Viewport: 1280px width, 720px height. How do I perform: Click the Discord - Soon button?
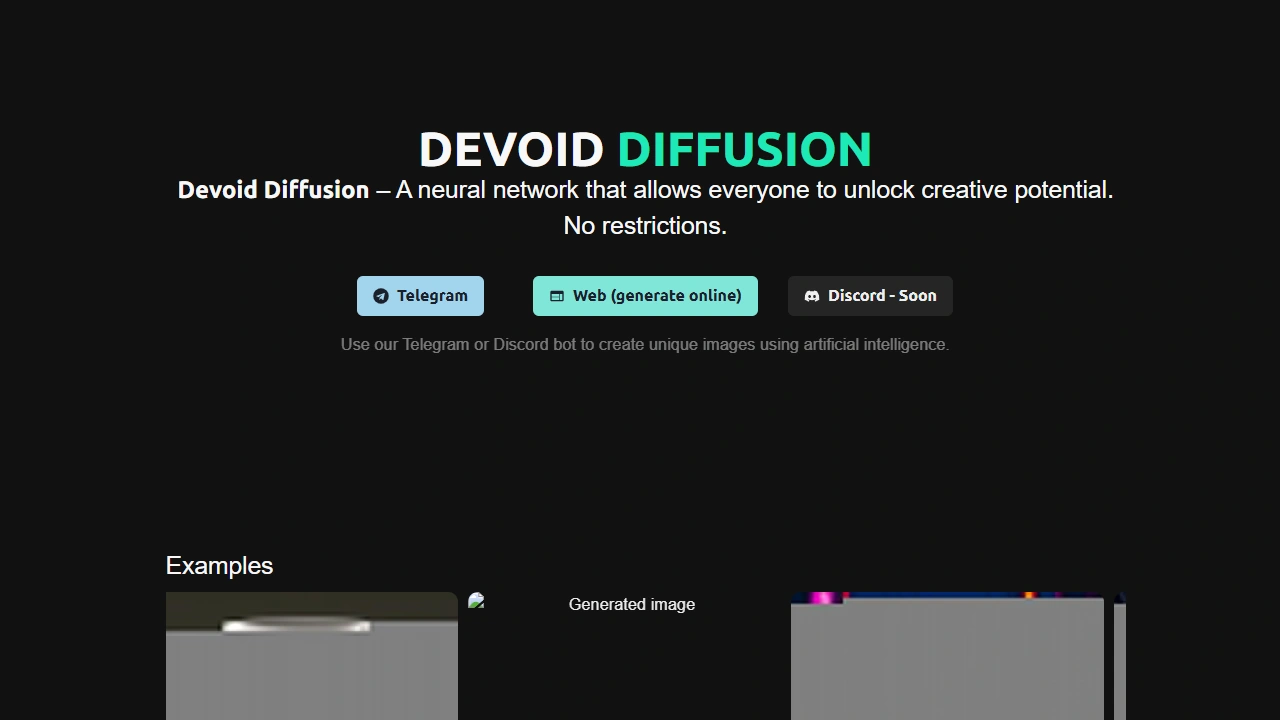[870, 296]
